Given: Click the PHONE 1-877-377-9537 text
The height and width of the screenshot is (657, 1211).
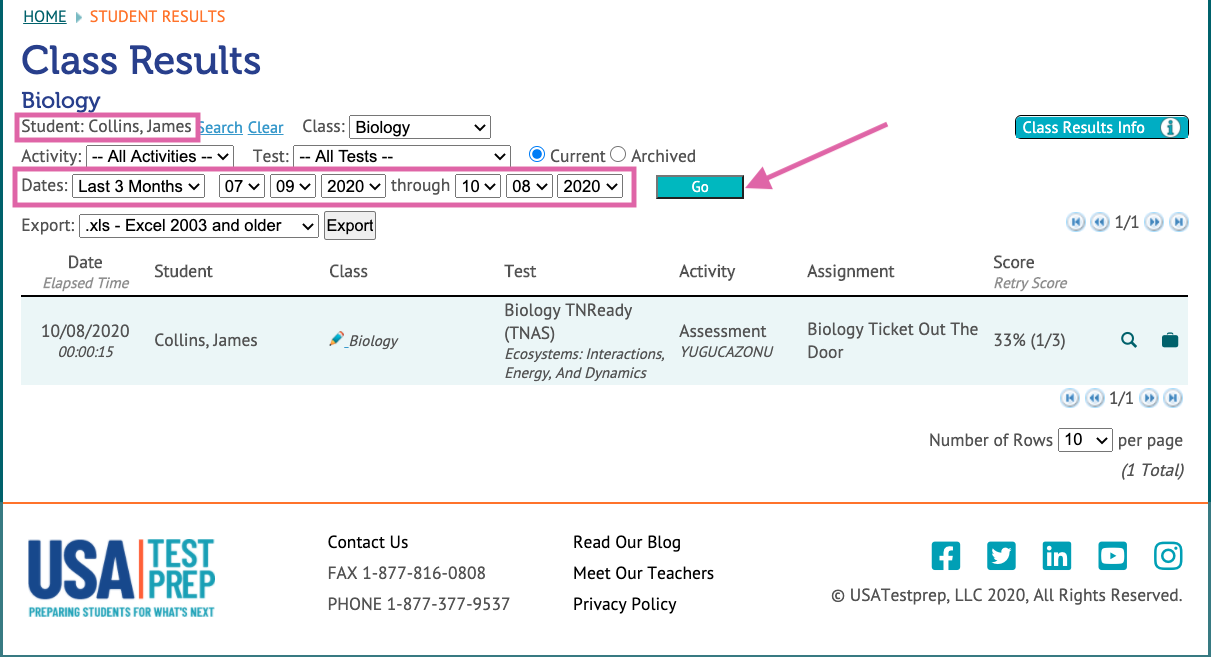Looking at the screenshot, I should (419, 604).
